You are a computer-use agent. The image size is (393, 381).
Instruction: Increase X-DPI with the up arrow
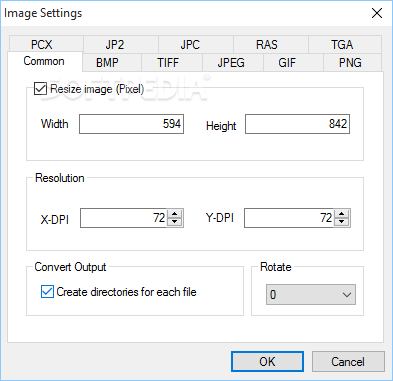point(175,213)
